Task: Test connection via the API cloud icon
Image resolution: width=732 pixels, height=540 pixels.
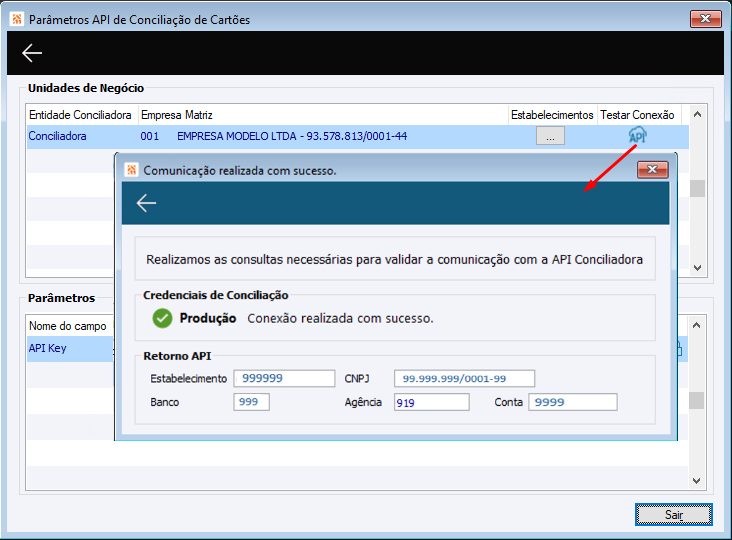Action: point(637,136)
